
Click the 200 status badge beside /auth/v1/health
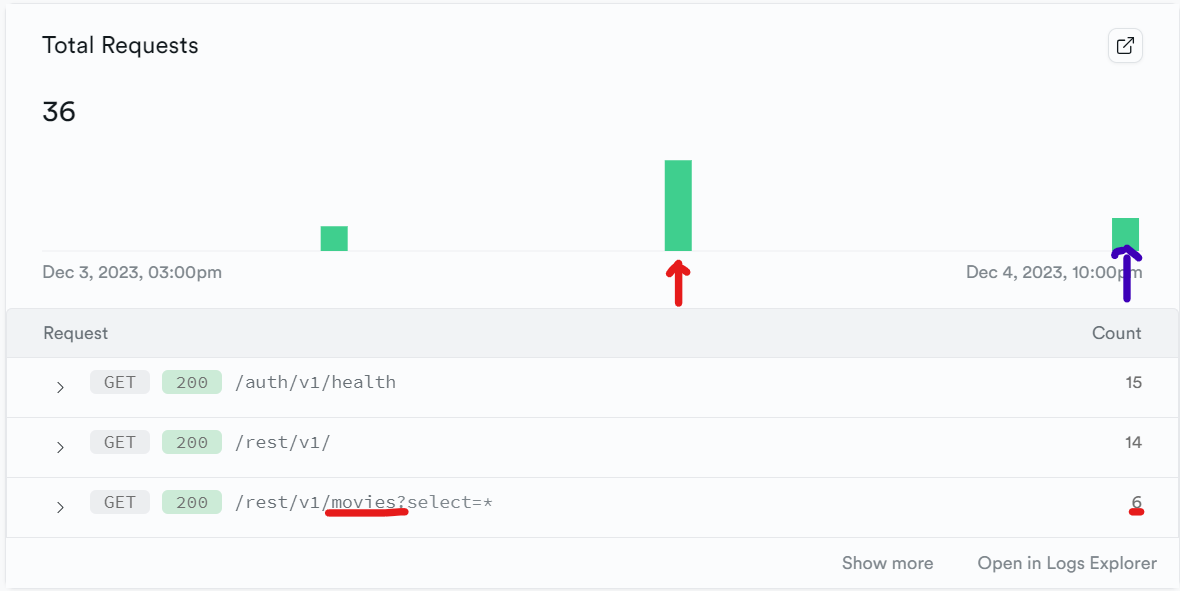(191, 381)
